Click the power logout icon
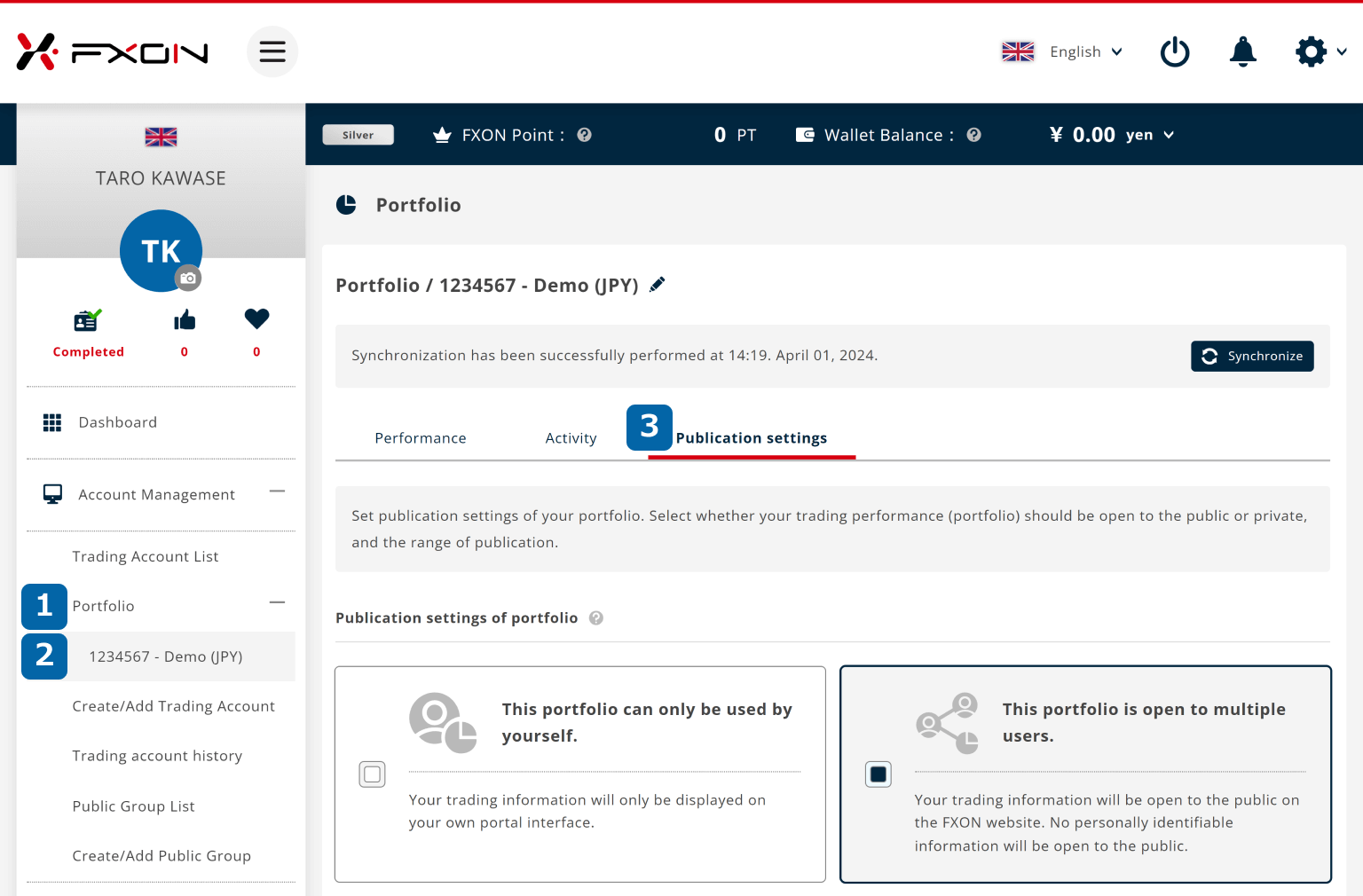 click(x=1175, y=51)
